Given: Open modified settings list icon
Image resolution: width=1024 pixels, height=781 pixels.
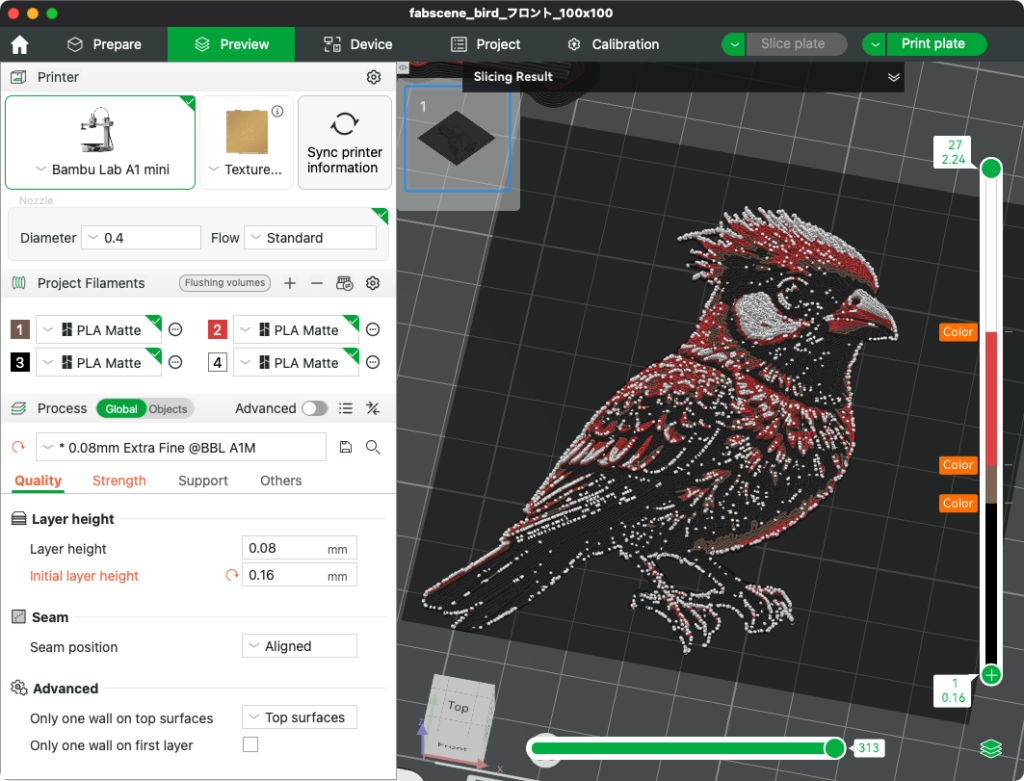Looking at the screenshot, I should coord(345,408).
